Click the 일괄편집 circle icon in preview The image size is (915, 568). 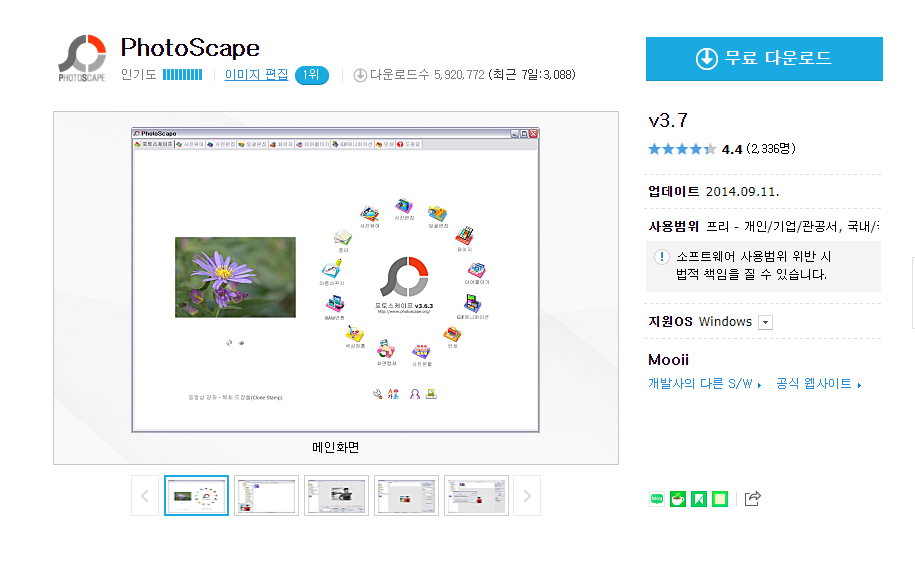coord(438,215)
